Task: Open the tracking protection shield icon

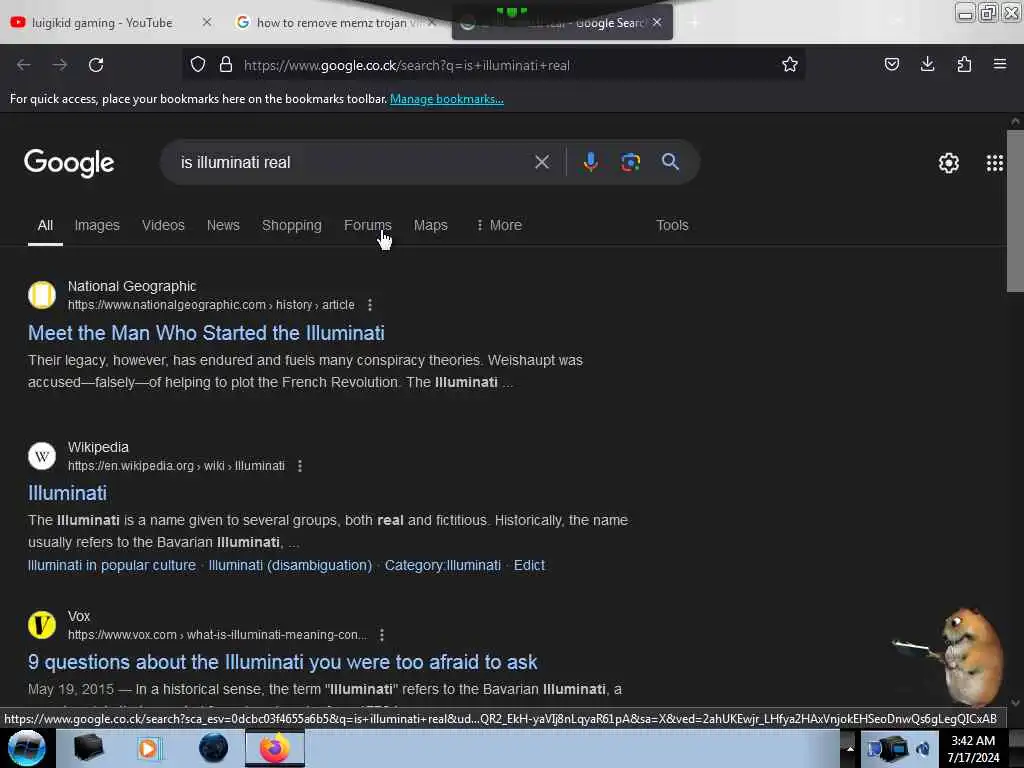Action: pyautogui.click(x=198, y=64)
